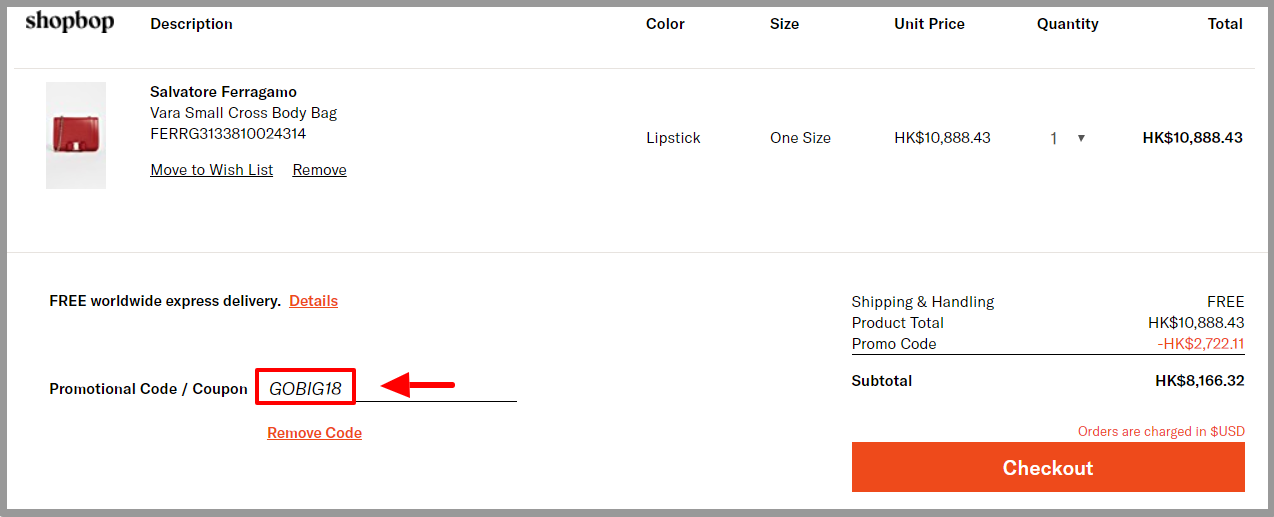Screen dimensions: 1274x517
Task: Select the Description column header
Action: click(x=191, y=24)
